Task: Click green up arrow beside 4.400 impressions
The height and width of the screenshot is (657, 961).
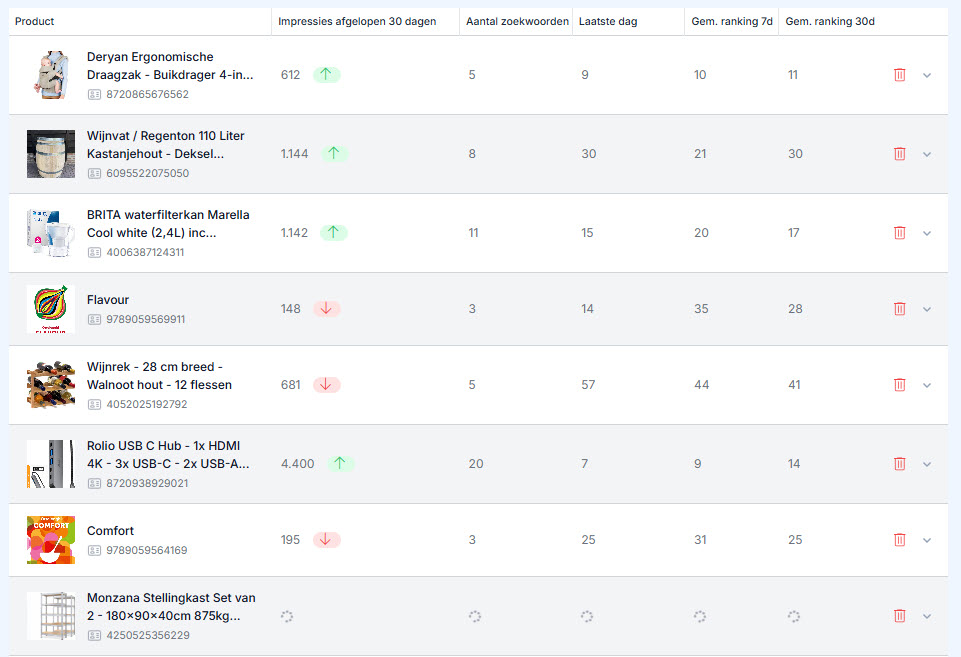Action: click(340, 464)
